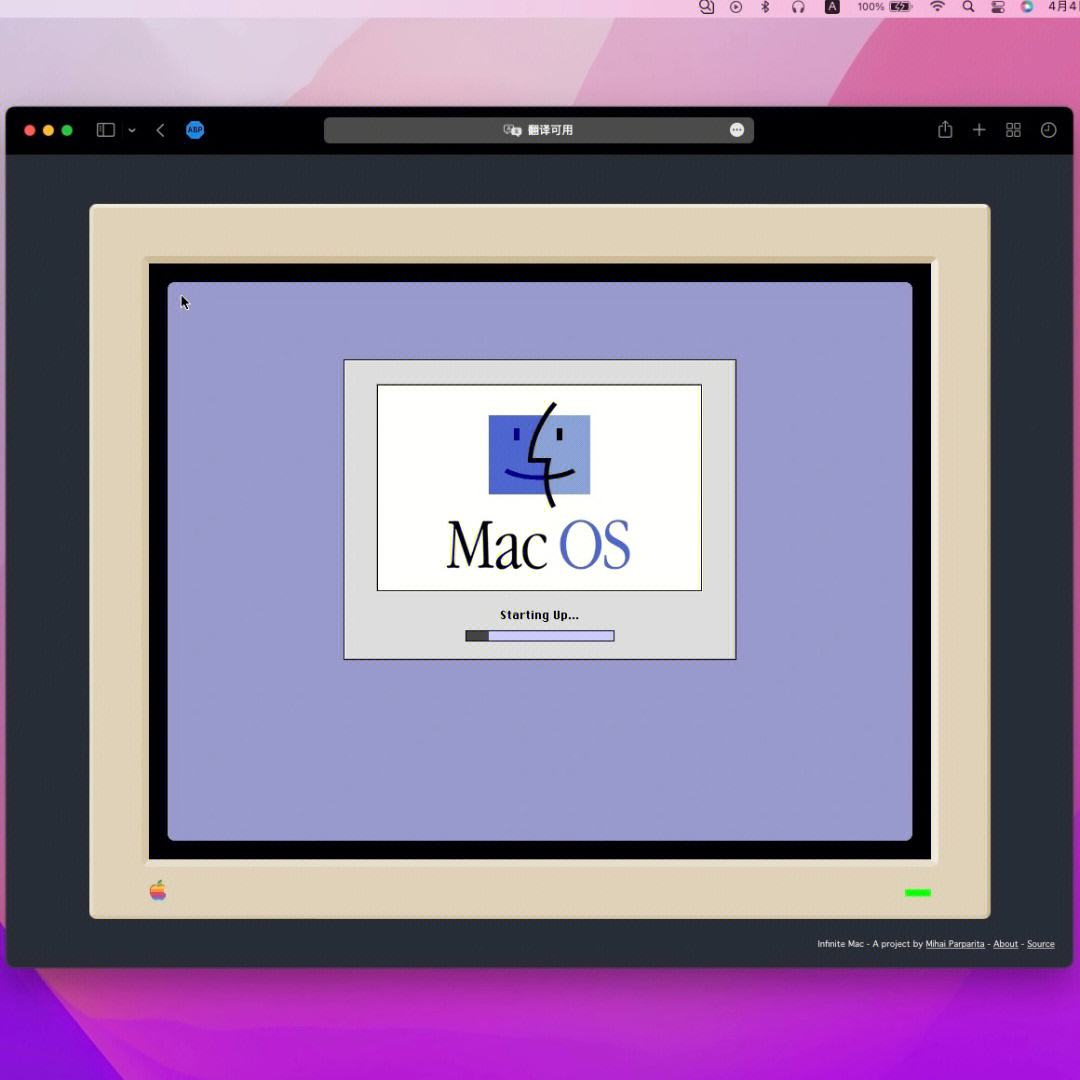Click the clock history icon in the toolbar
The width and height of the screenshot is (1080, 1080).
pos(1048,130)
